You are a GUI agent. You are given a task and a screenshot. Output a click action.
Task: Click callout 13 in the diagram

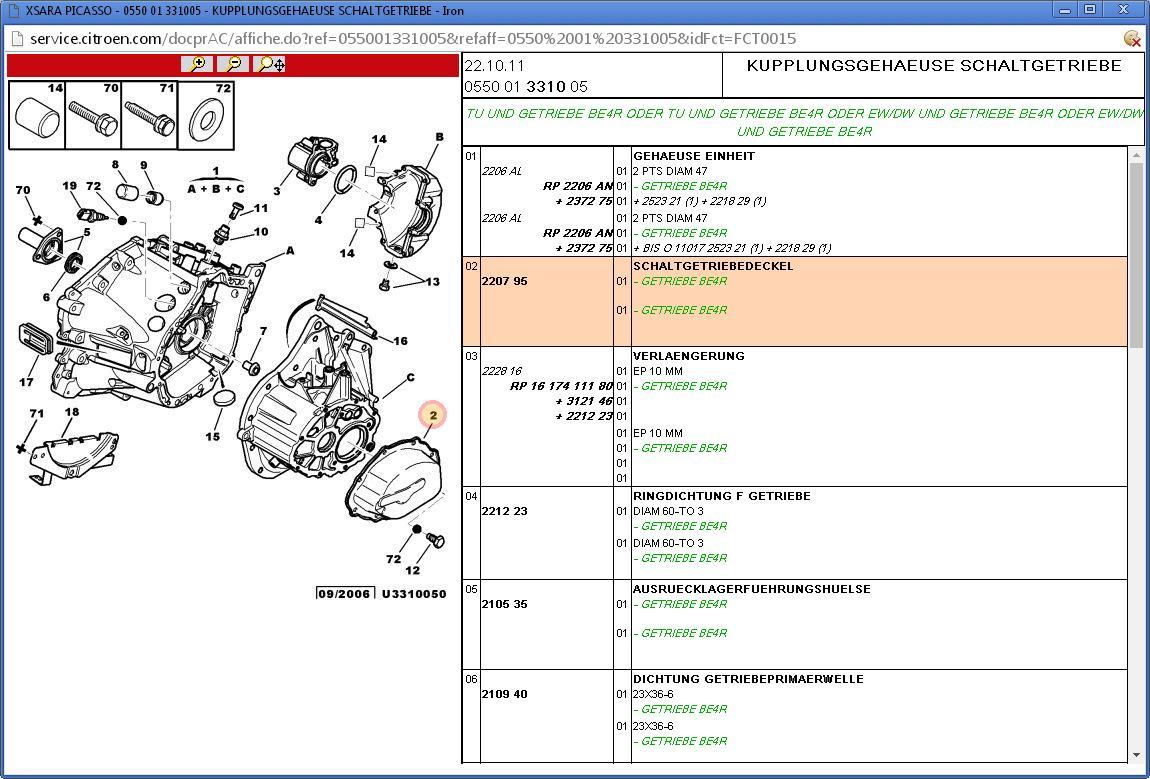pos(433,282)
